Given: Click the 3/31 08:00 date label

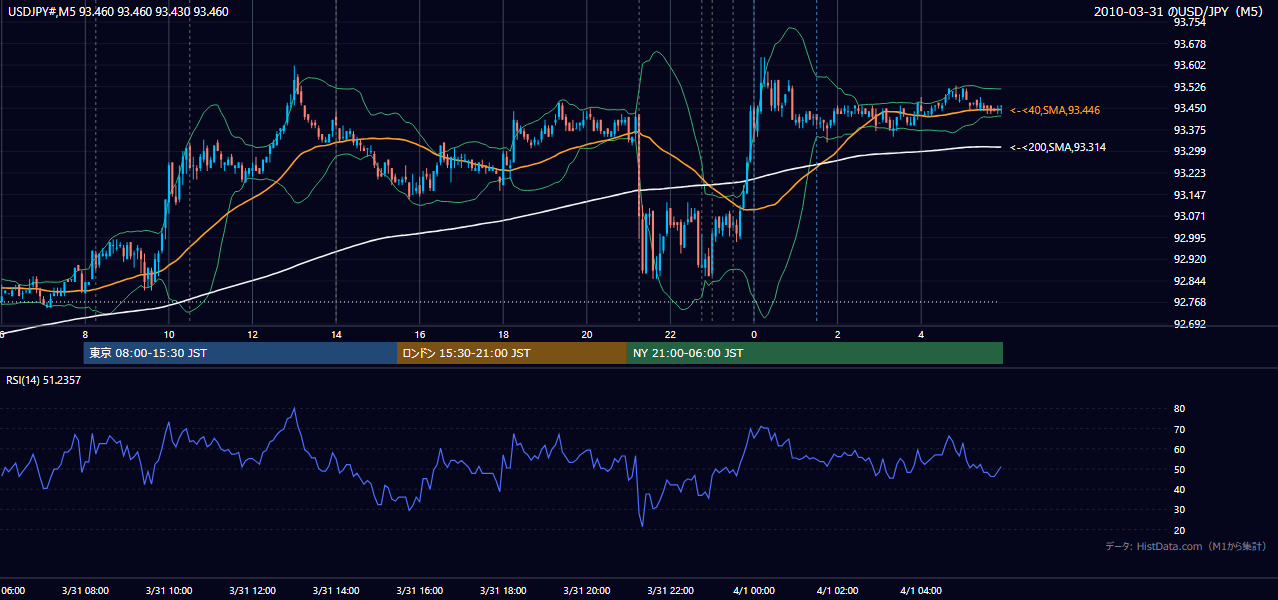Looking at the screenshot, I should pos(85,591).
